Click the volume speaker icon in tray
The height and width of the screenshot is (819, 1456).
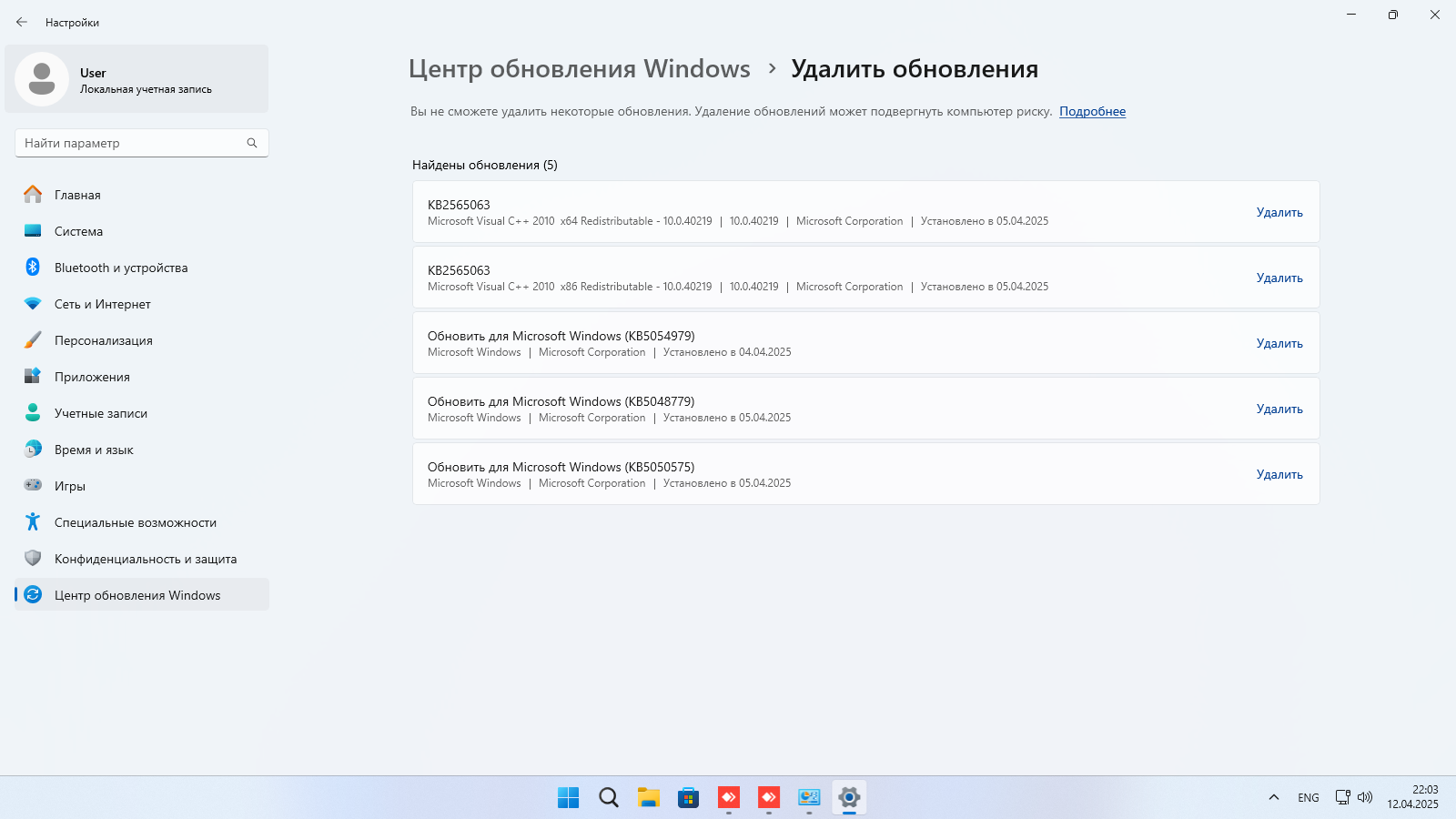click(x=1365, y=797)
